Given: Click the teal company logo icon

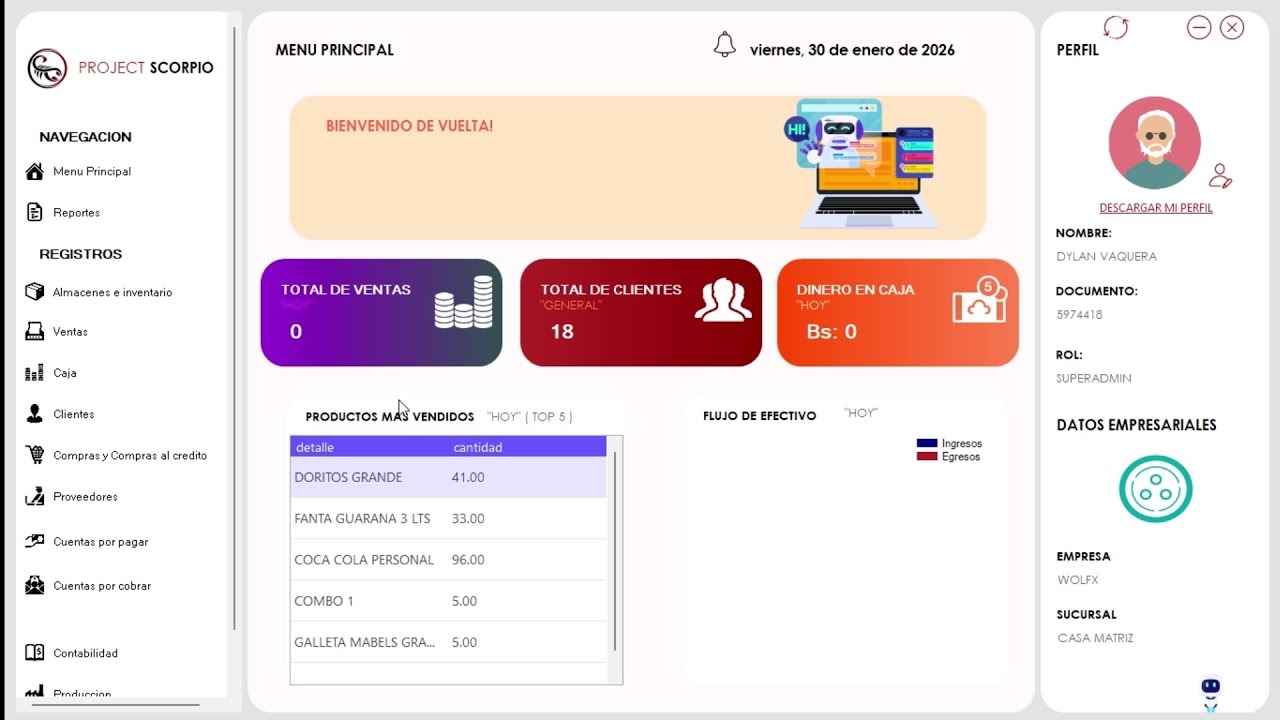Looking at the screenshot, I should point(1156,489).
